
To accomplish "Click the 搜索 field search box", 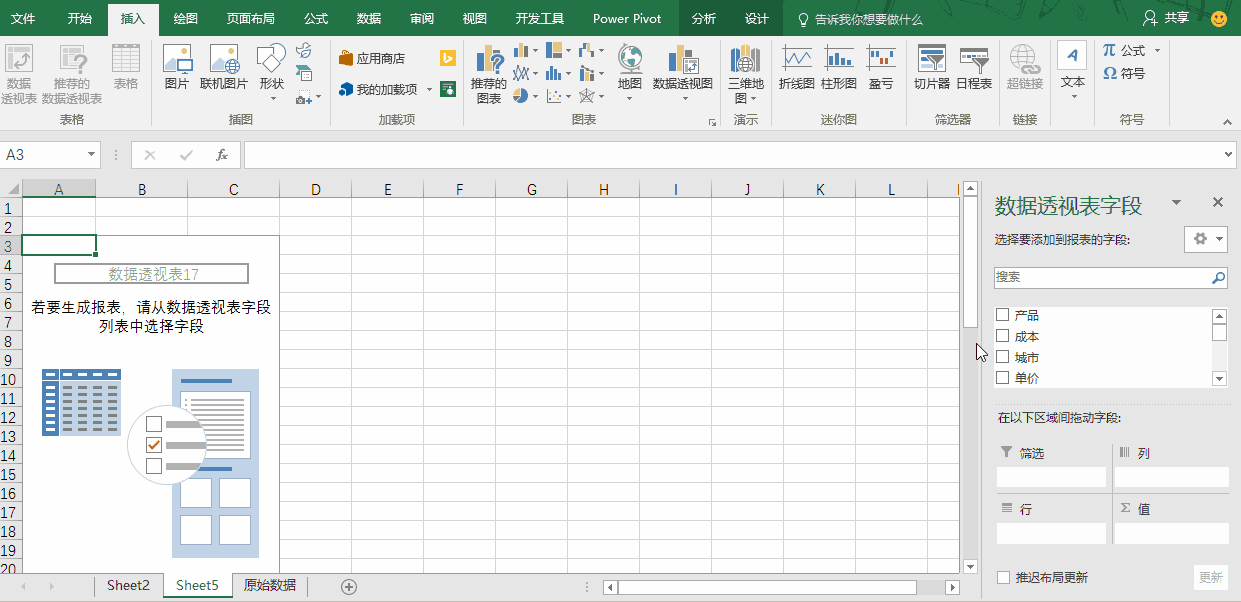I will (x=1100, y=278).
